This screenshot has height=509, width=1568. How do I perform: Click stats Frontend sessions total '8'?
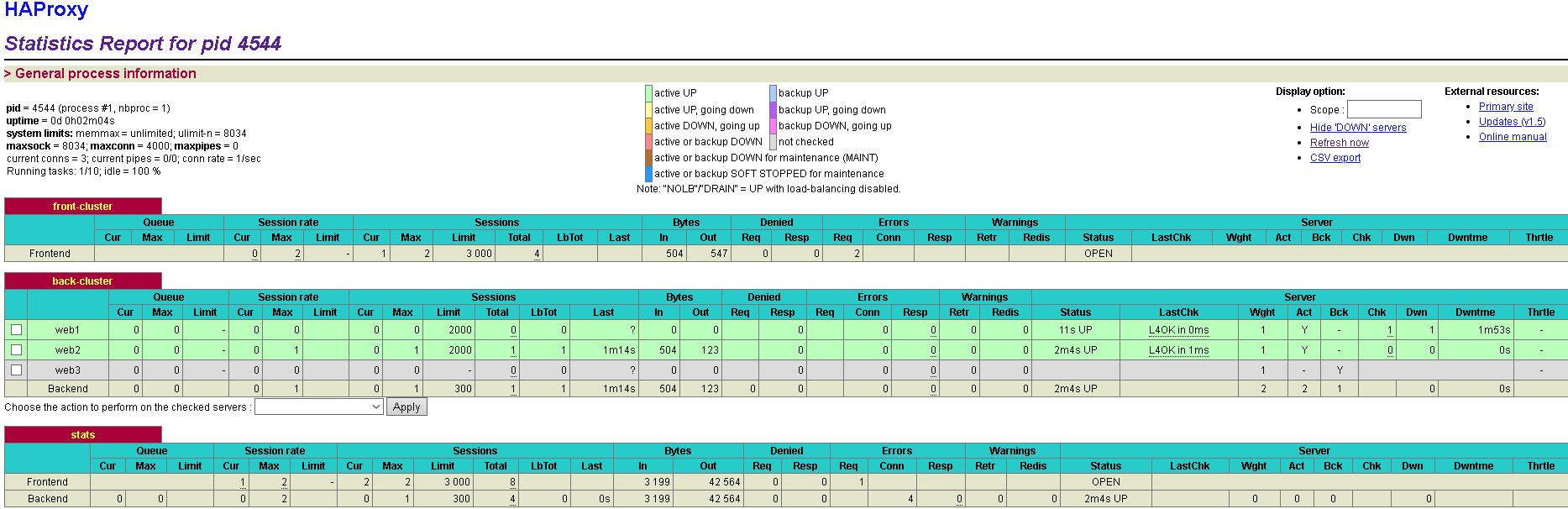pyautogui.click(x=512, y=482)
